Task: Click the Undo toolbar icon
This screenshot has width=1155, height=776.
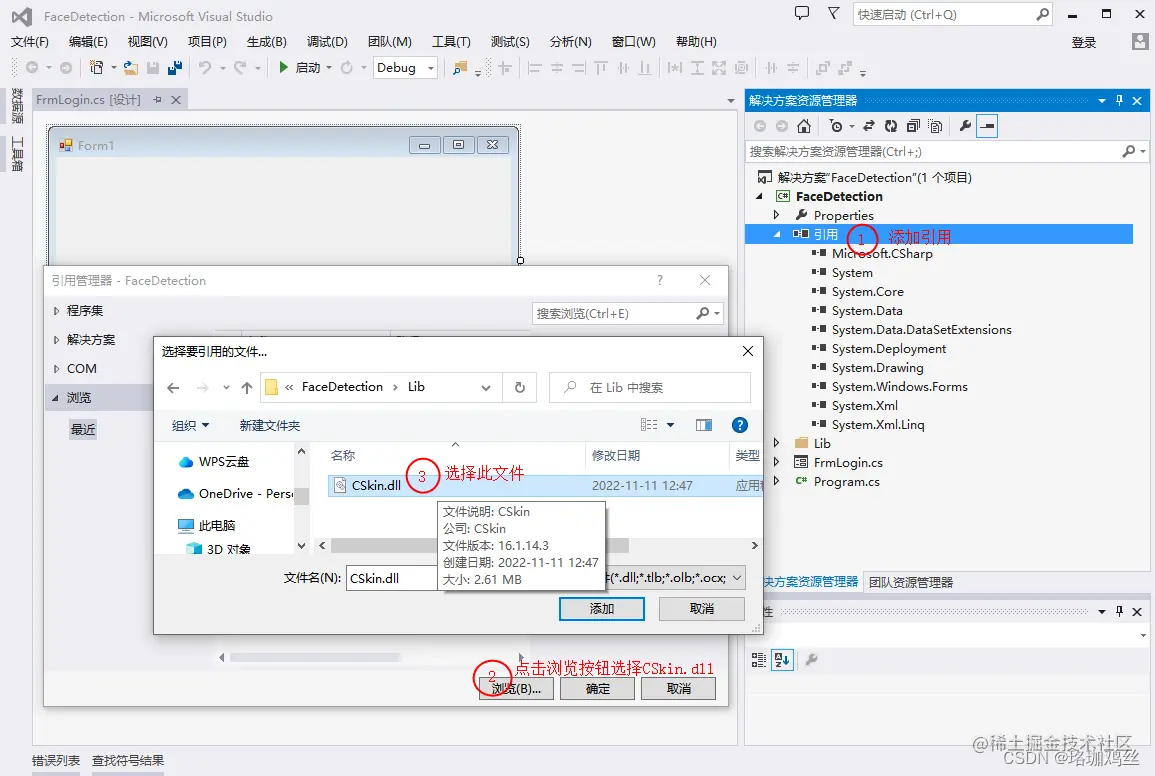Action: coord(205,68)
